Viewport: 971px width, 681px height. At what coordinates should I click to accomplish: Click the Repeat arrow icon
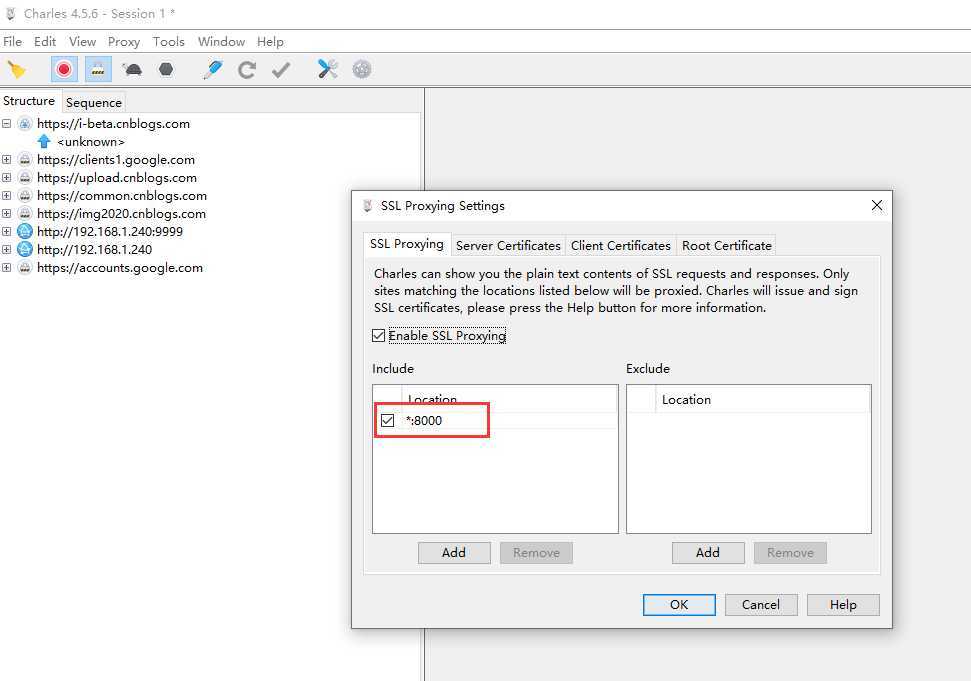246,69
